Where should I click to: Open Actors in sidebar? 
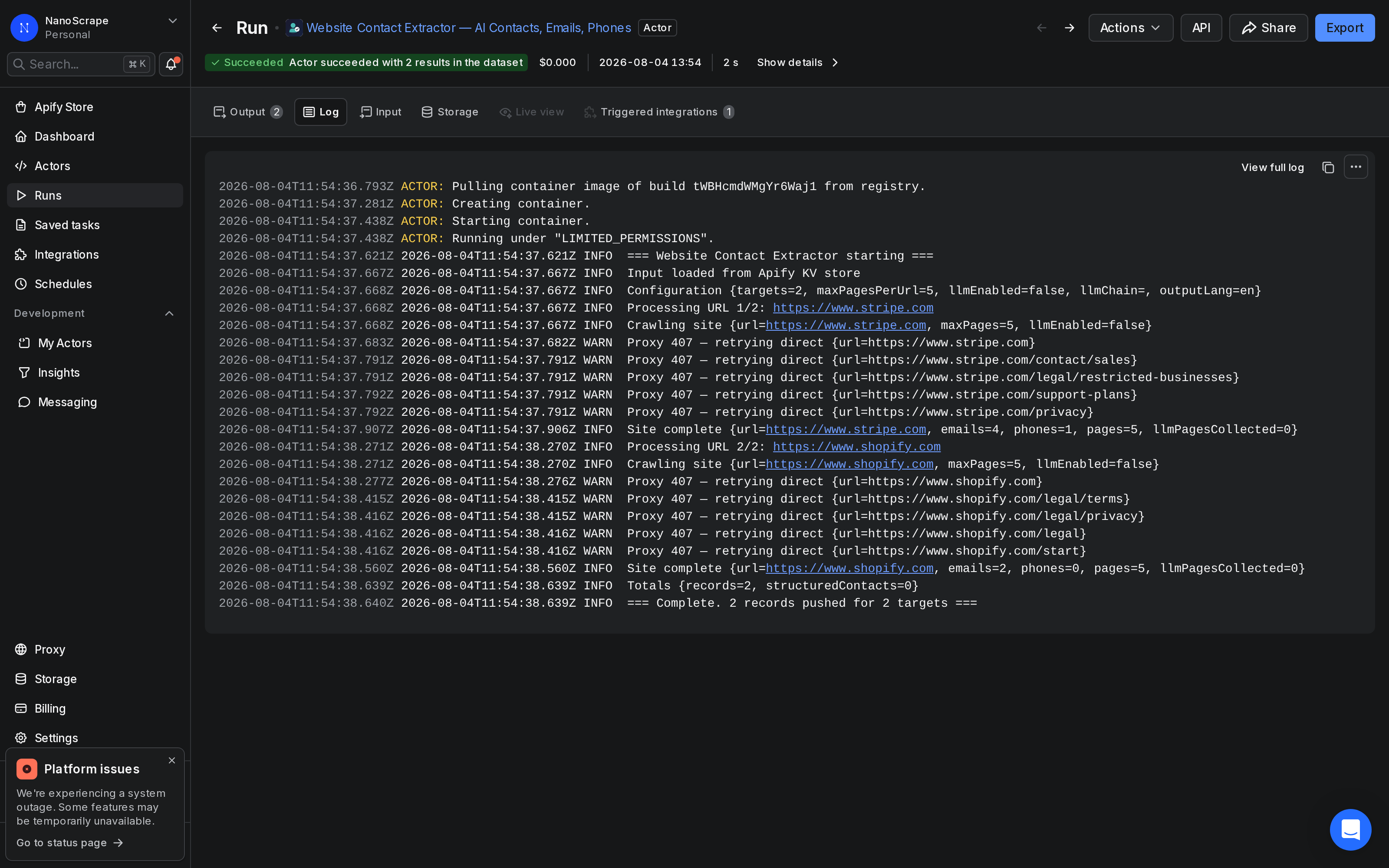(95, 166)
